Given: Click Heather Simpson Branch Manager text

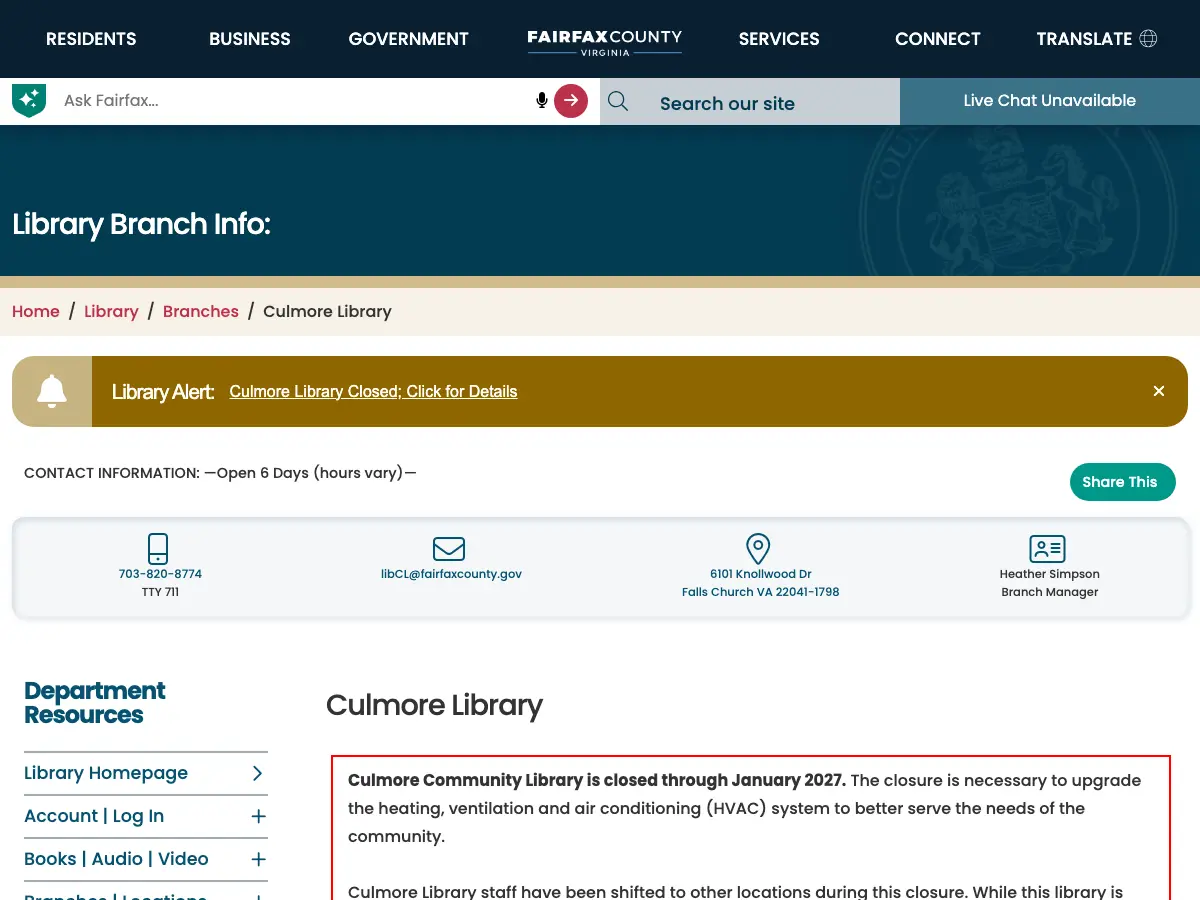Looking at the screenshot, I should 1050,583.
